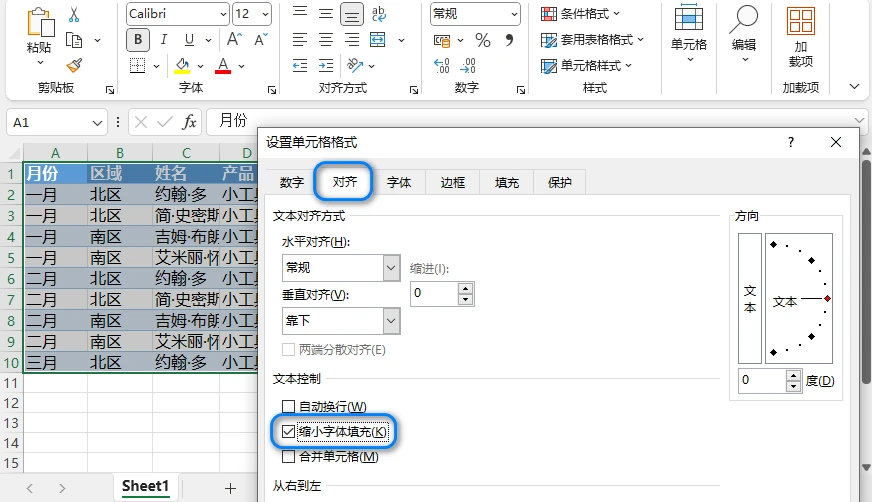This screenshot has width=872, height=502.
Task: Expand the Name Box A1 dropdown
Action: [97, 123]
